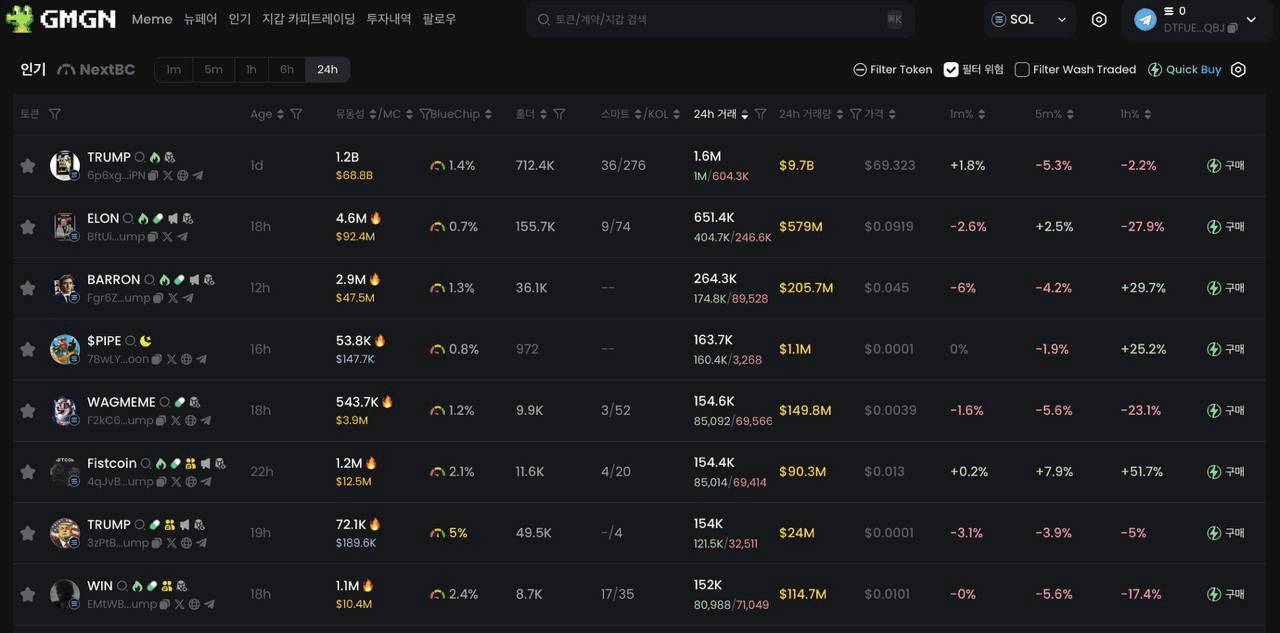Open the 24h 거래 filter funnel

[760, 114]
